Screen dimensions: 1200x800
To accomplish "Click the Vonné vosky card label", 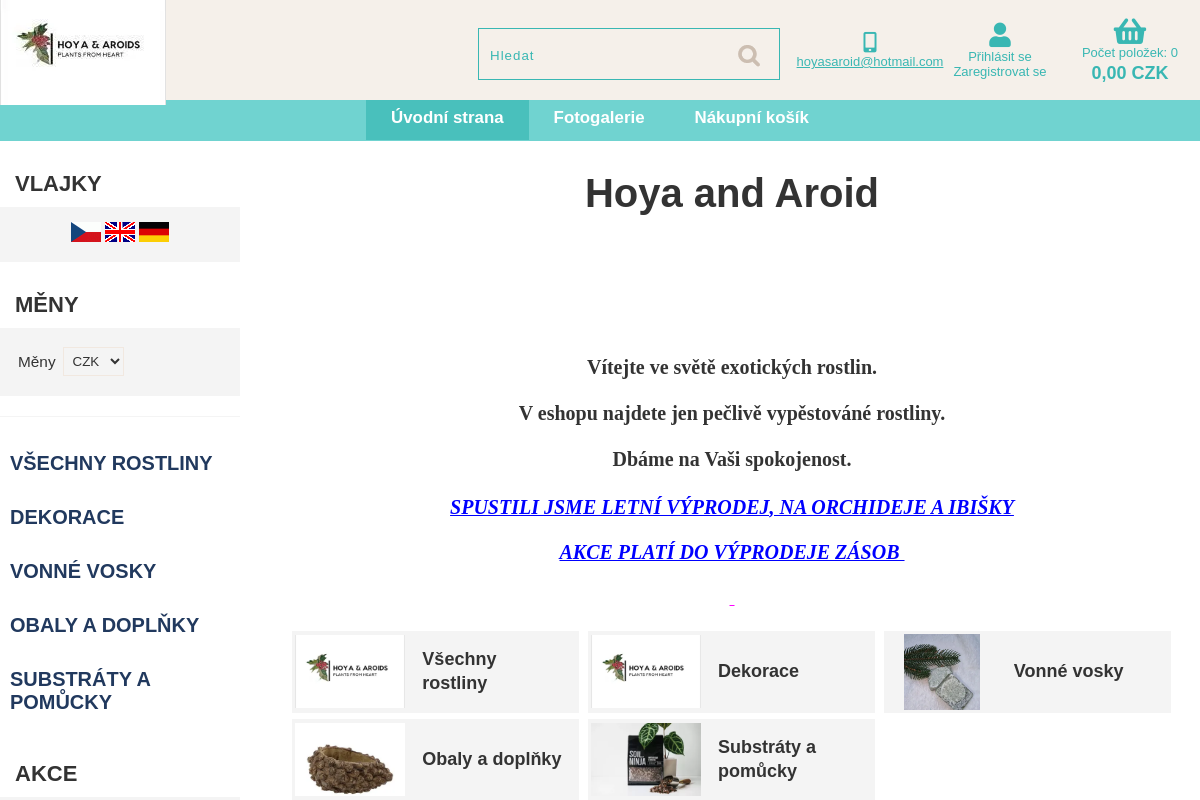I will coord(1068,671).
